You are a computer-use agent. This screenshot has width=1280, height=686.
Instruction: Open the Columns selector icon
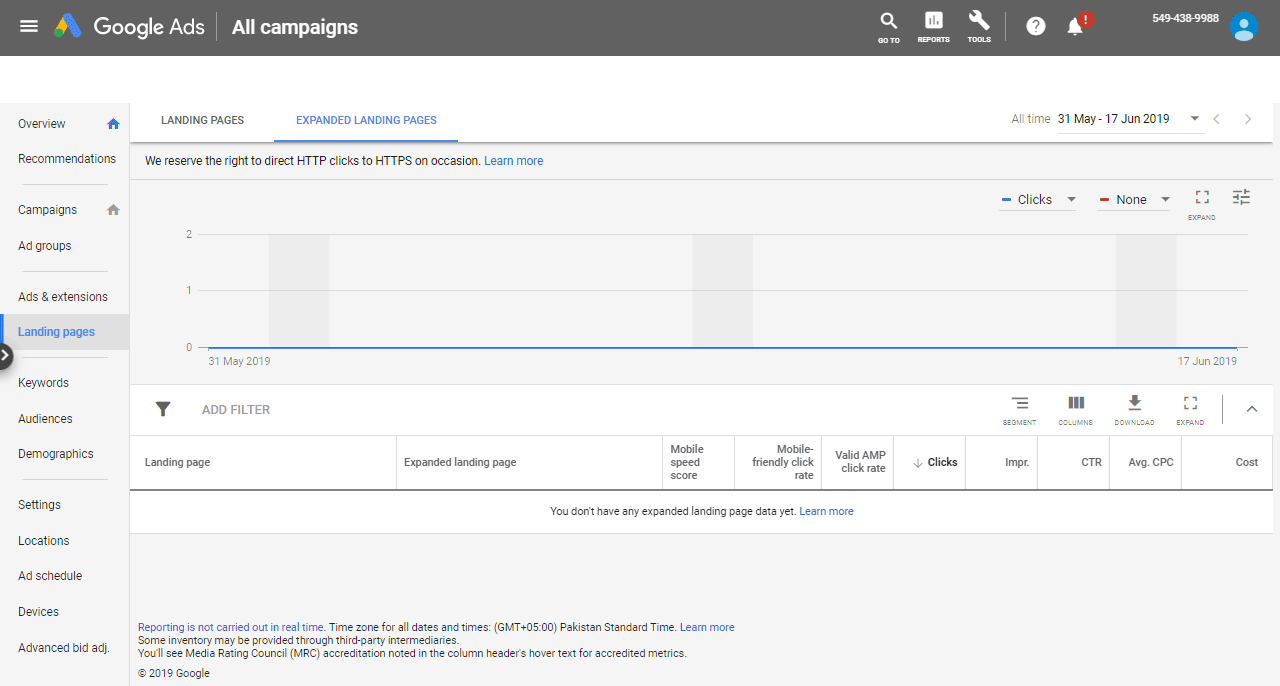pyautogui.click(x=1076, y=408)
